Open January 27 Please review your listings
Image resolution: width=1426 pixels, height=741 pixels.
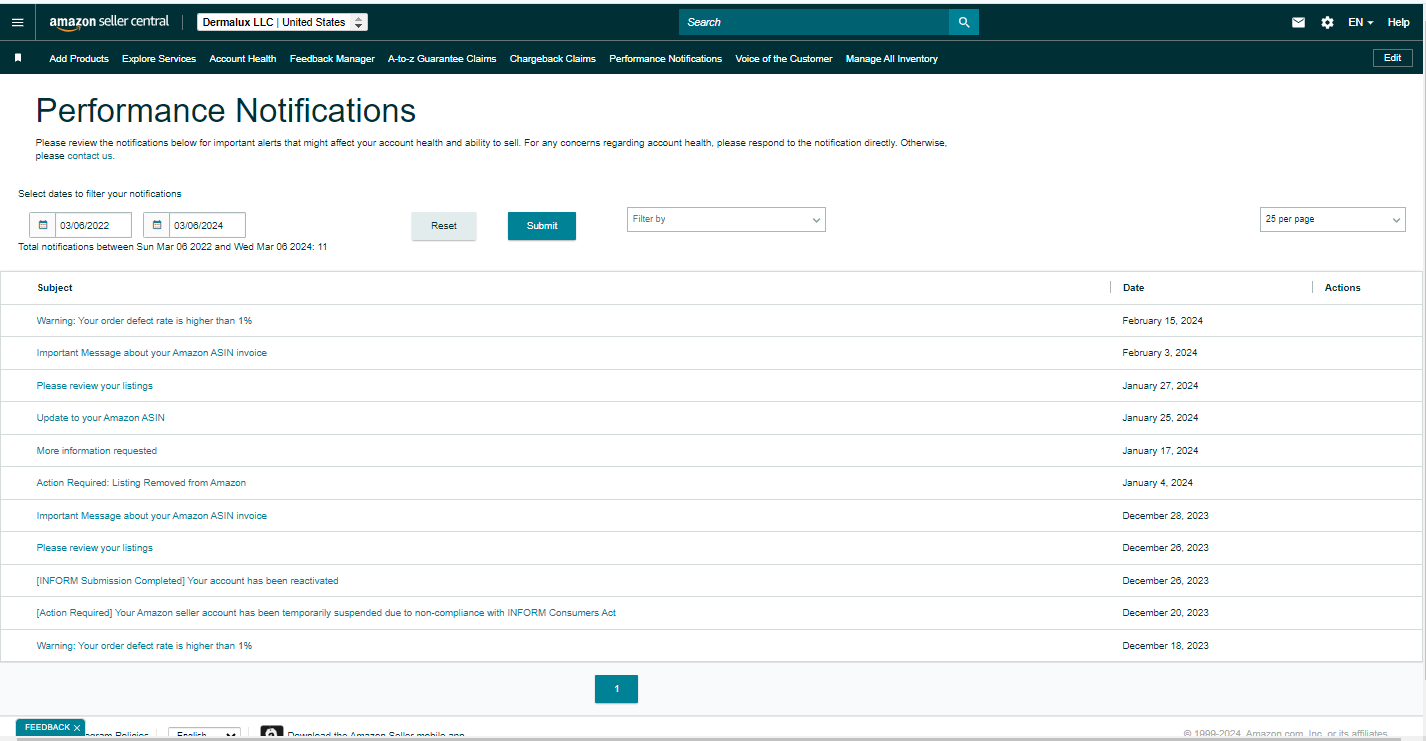[95, 386]
